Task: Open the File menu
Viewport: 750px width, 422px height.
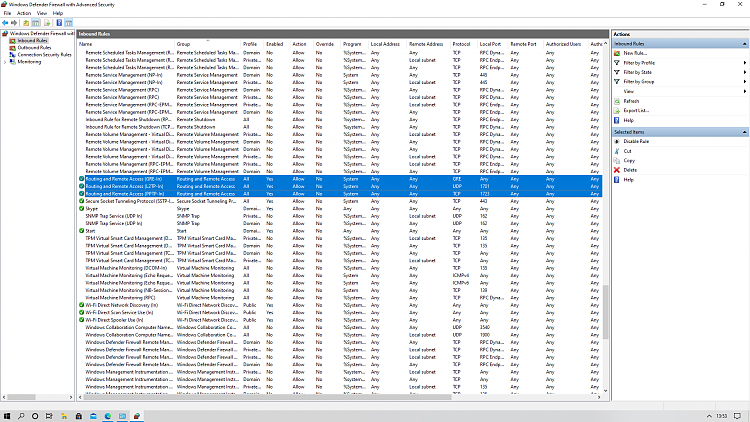Action: pyautogui.click(x=7, y=13)
